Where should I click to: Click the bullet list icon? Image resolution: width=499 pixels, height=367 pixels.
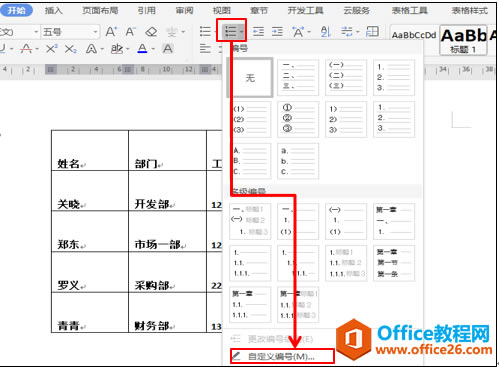tap(205, 32)
